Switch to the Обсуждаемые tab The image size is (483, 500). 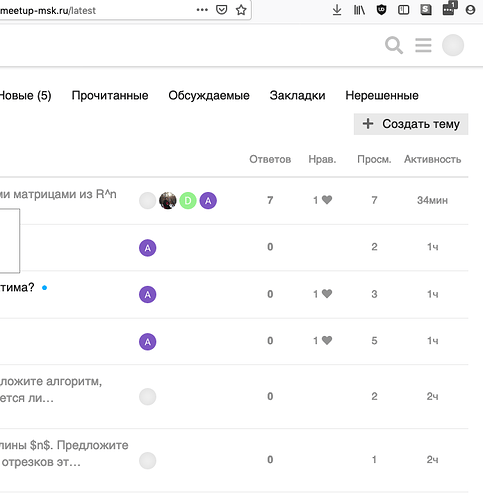point(209,96)
